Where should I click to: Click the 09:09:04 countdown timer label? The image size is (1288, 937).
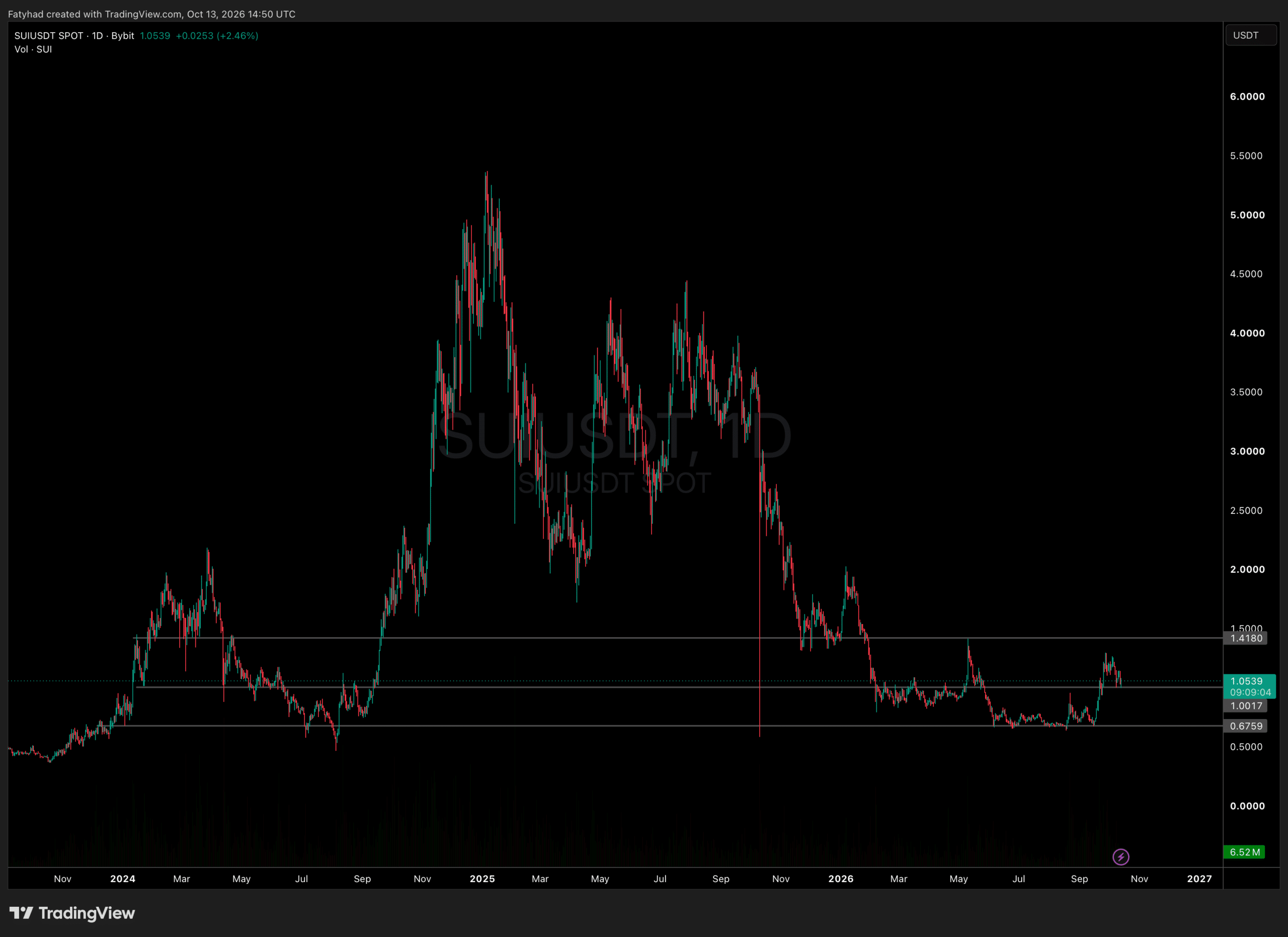[x=1250, y=692]
